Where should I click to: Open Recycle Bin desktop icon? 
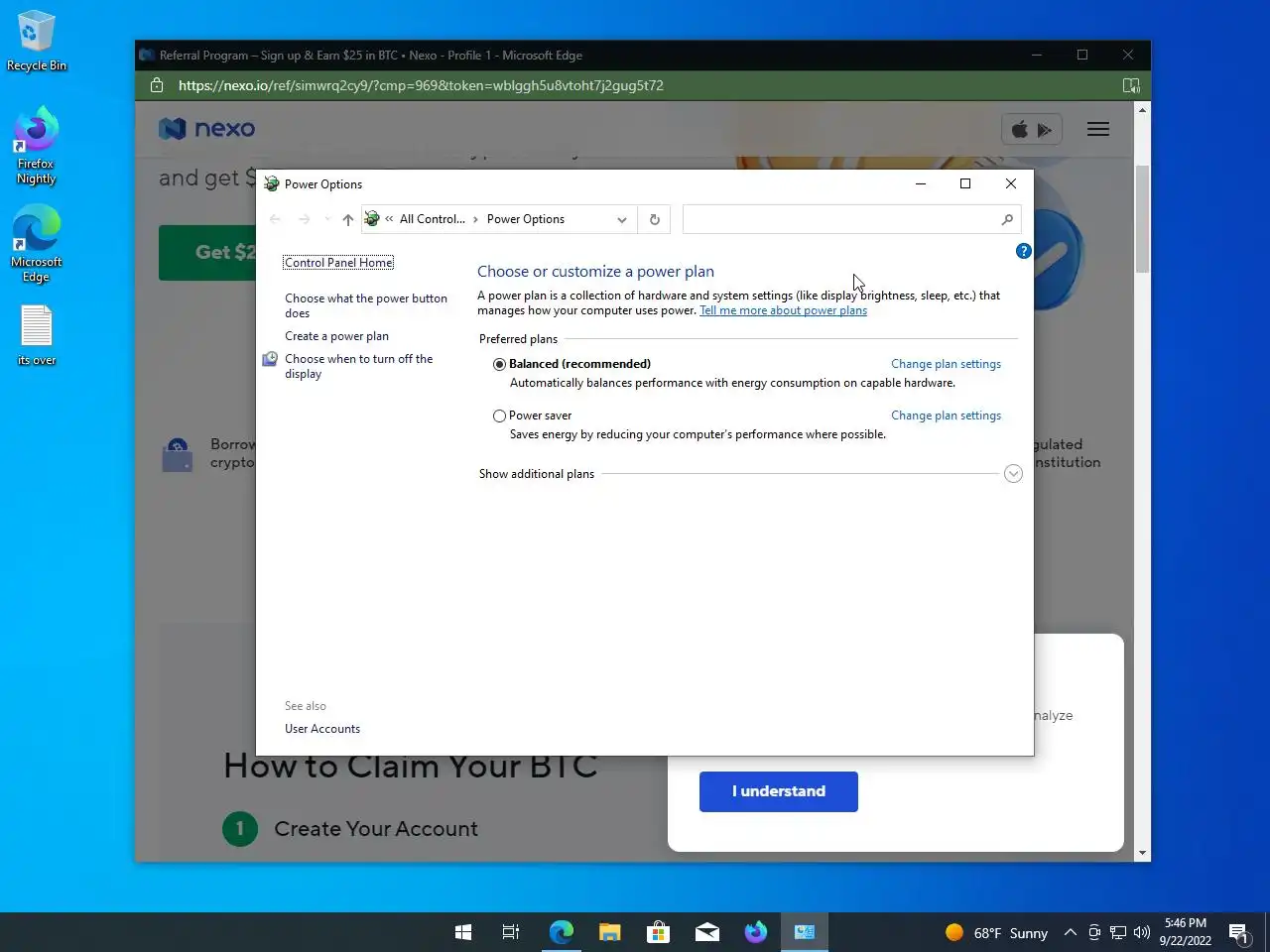pyautogui.click(x=36, y=42)
